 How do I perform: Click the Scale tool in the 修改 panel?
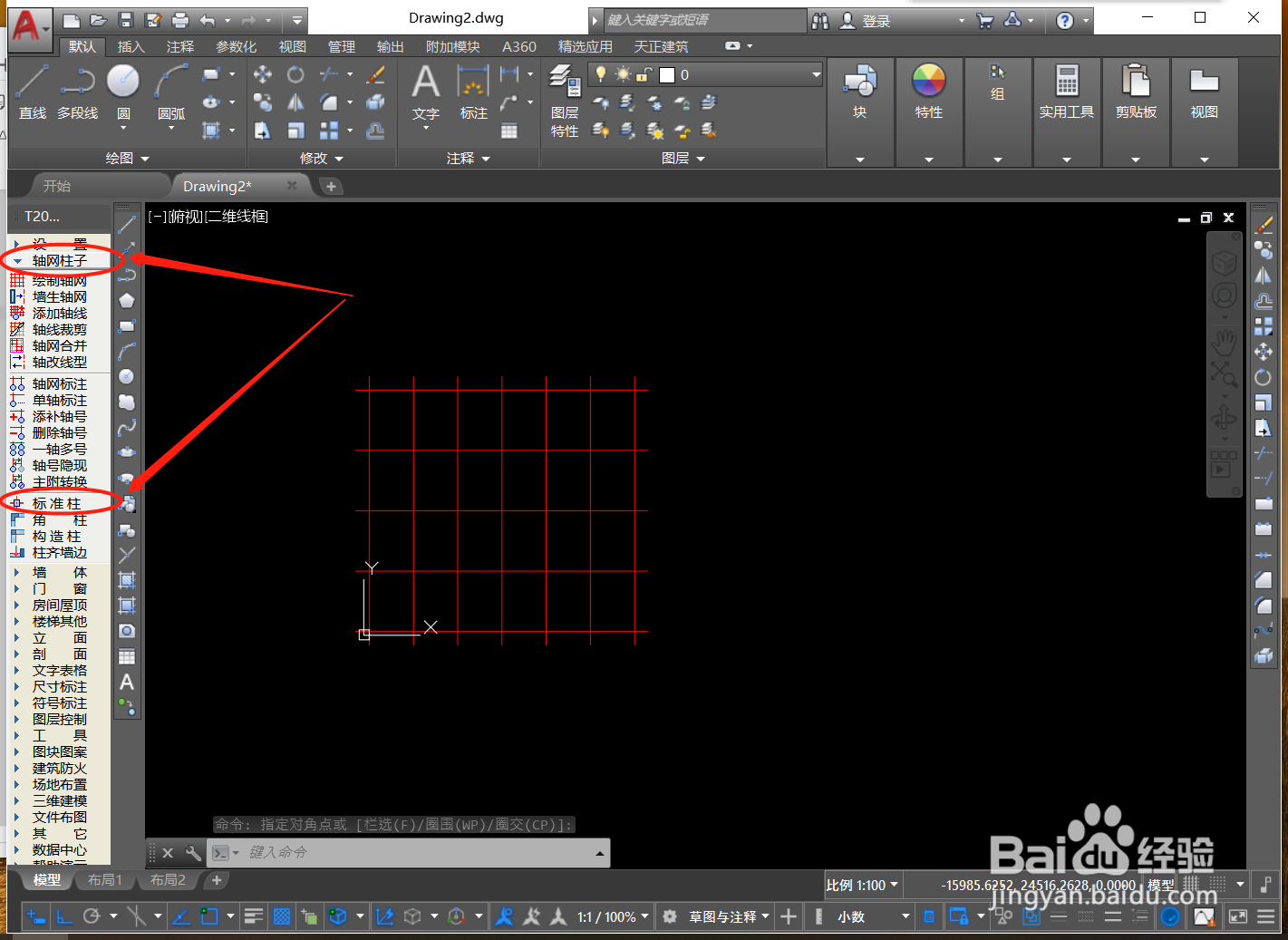click(295, 131)
